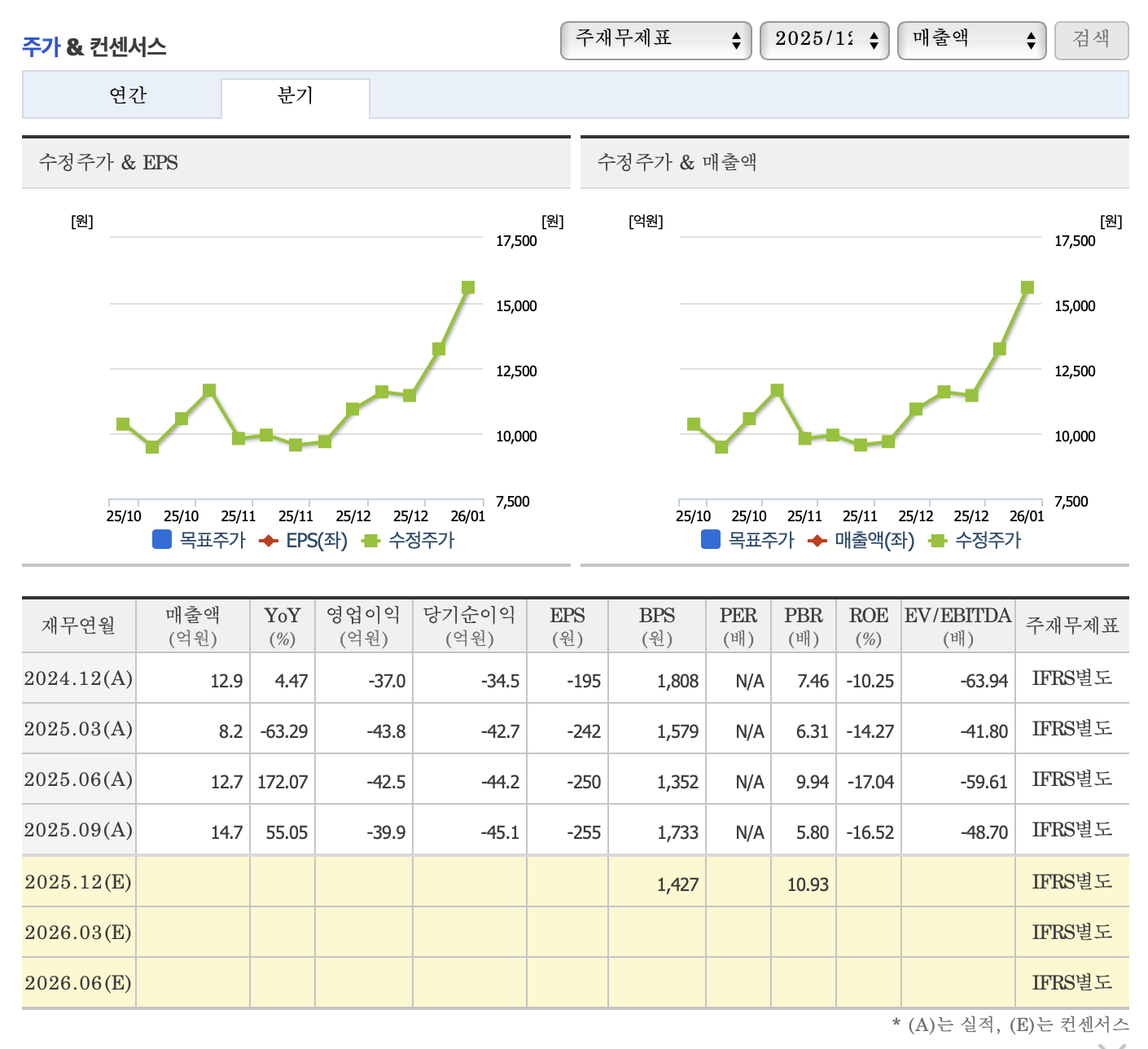Click BPS value 1,808
Screen dimensions: 1148x1049
(678, 681)
